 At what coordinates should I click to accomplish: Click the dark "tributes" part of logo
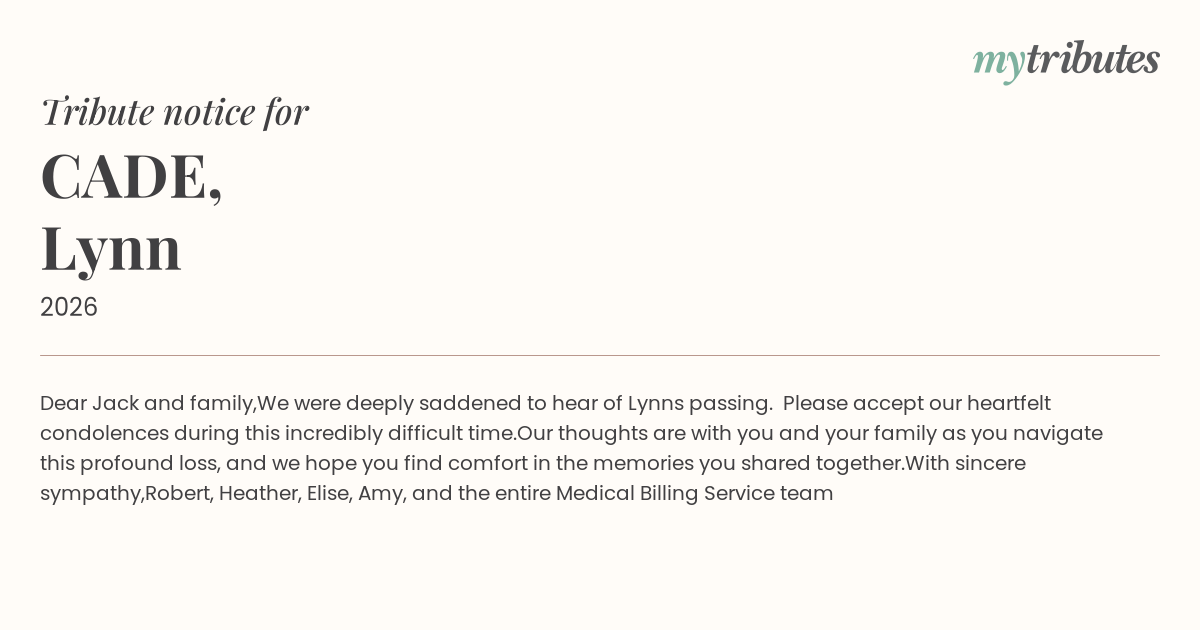1092,59
